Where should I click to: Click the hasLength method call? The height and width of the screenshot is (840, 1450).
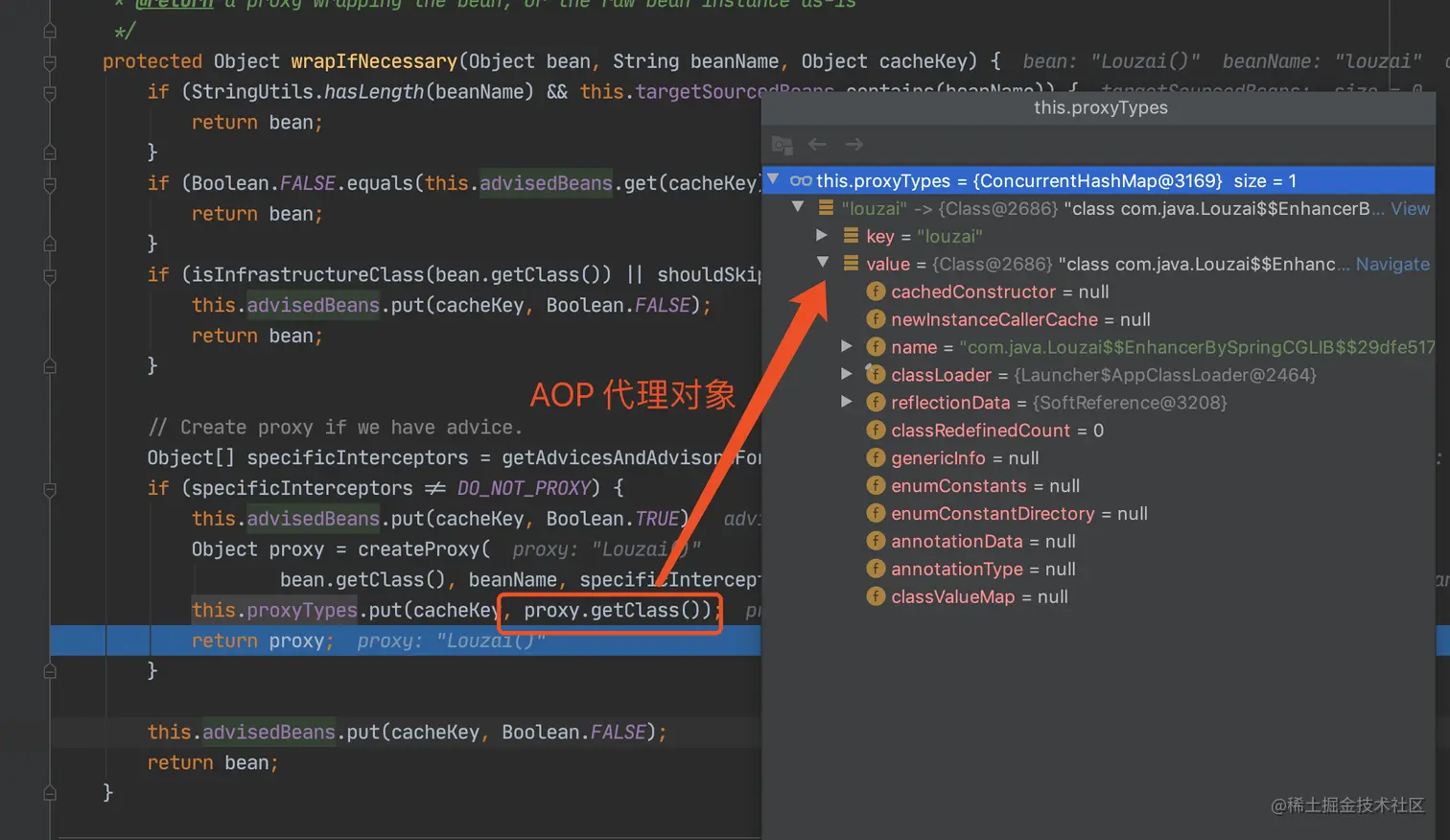(x=373, y=92)
